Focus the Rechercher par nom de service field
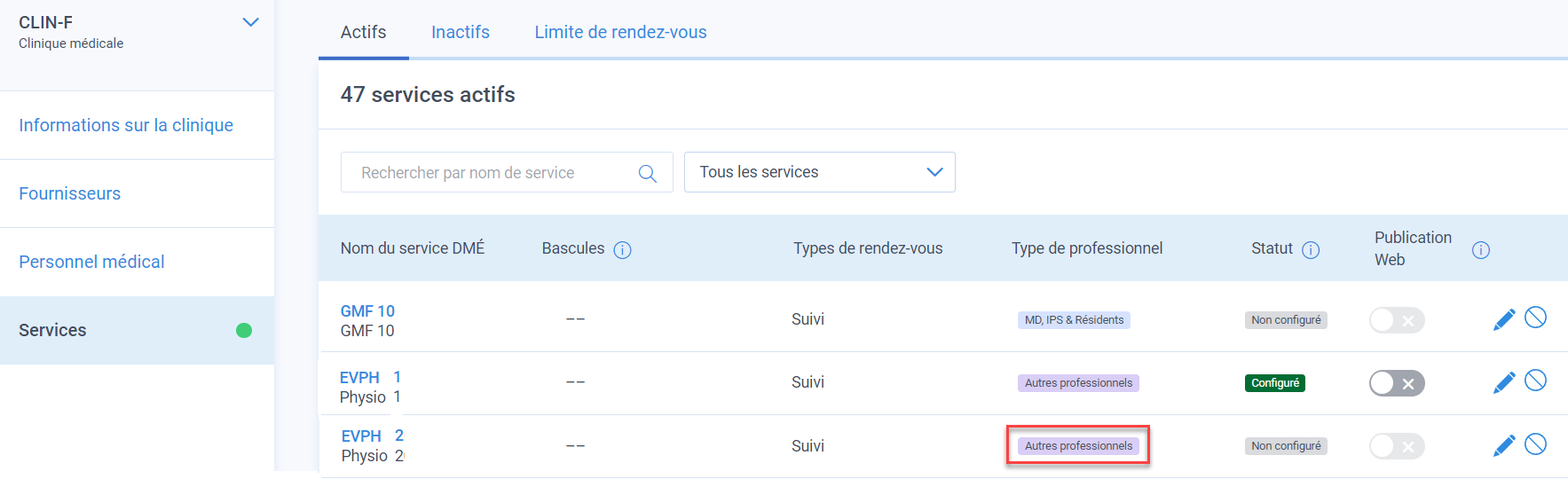This screenshot has height=479, width=1568. [507, 172]
